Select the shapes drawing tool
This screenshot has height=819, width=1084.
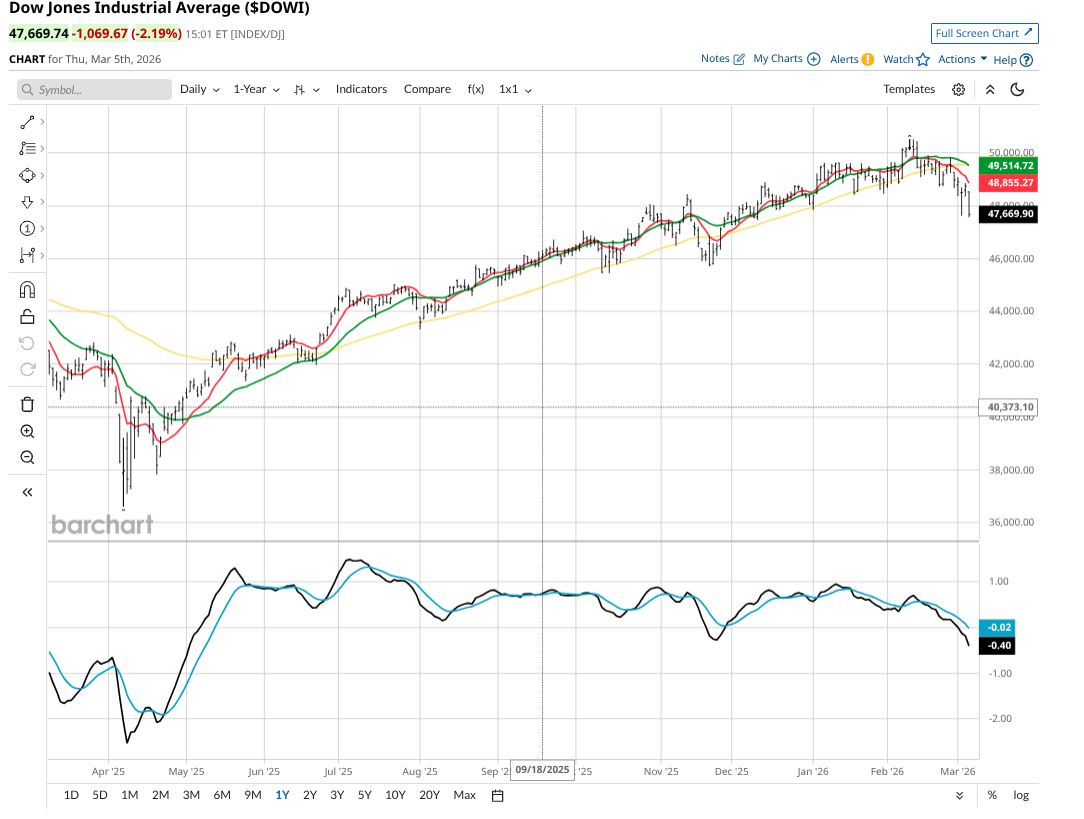click(x=27, y=176)
